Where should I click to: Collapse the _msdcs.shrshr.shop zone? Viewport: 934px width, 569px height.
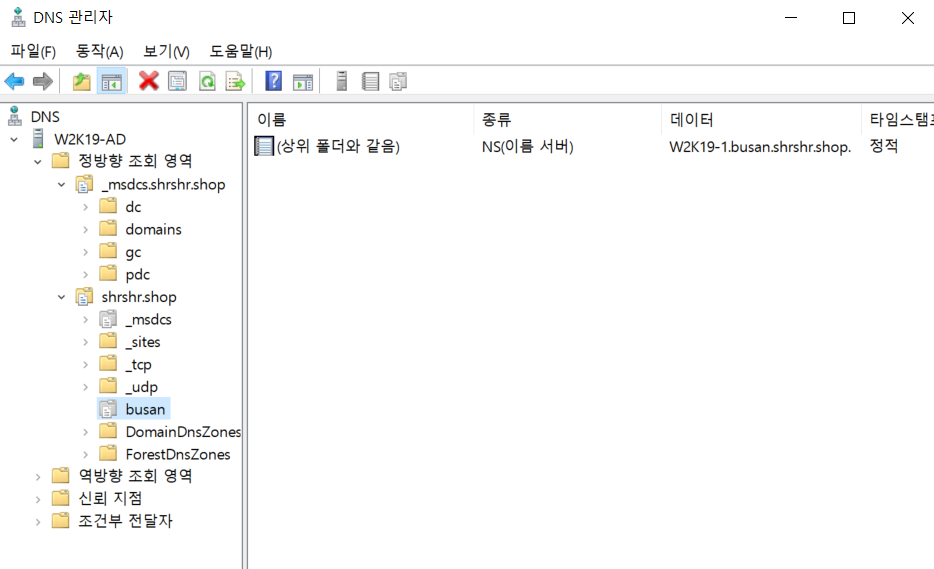click(x=61, y=185)
